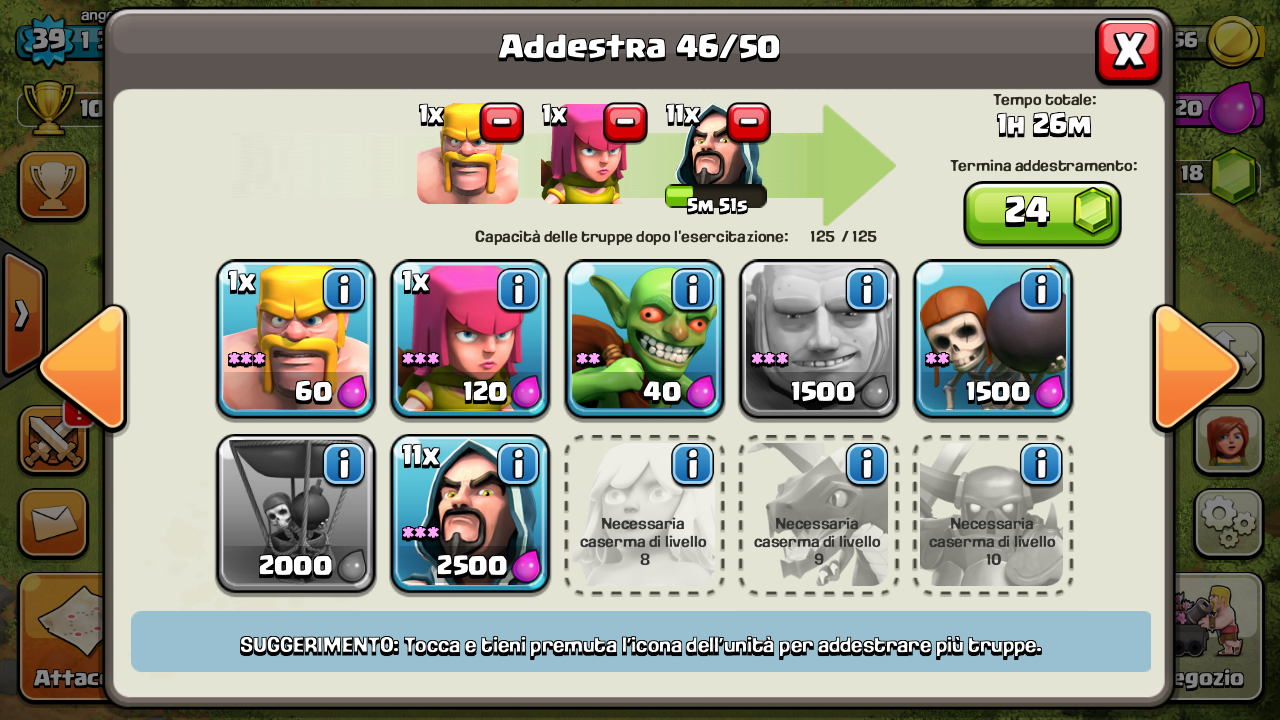Train an Archer for 120 elixir

470,338
